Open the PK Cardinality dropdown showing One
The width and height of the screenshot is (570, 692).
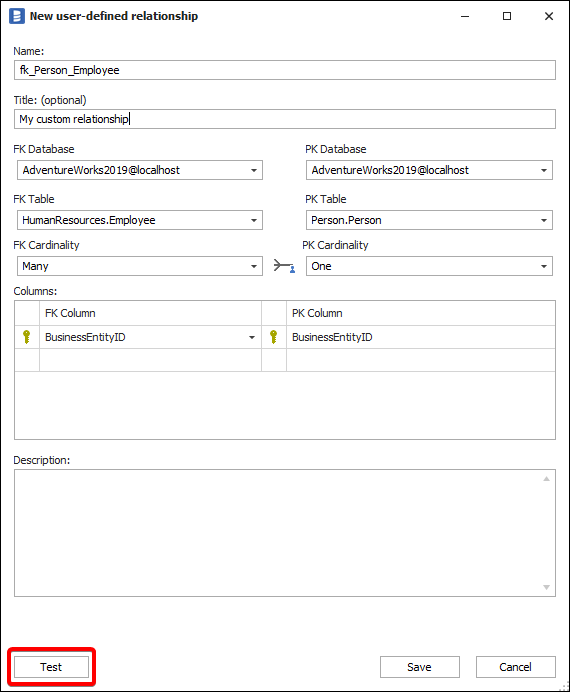pyautogui.click(x=429, y=266)
